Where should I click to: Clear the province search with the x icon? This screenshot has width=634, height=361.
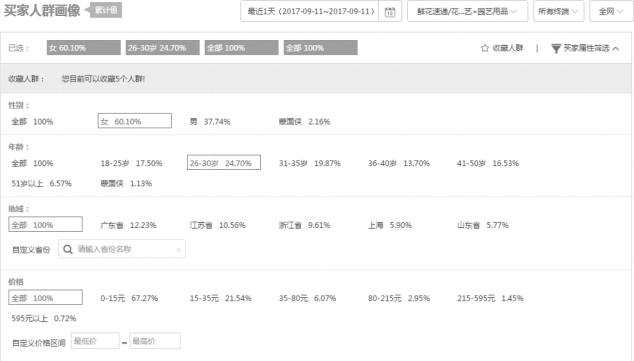178,250
